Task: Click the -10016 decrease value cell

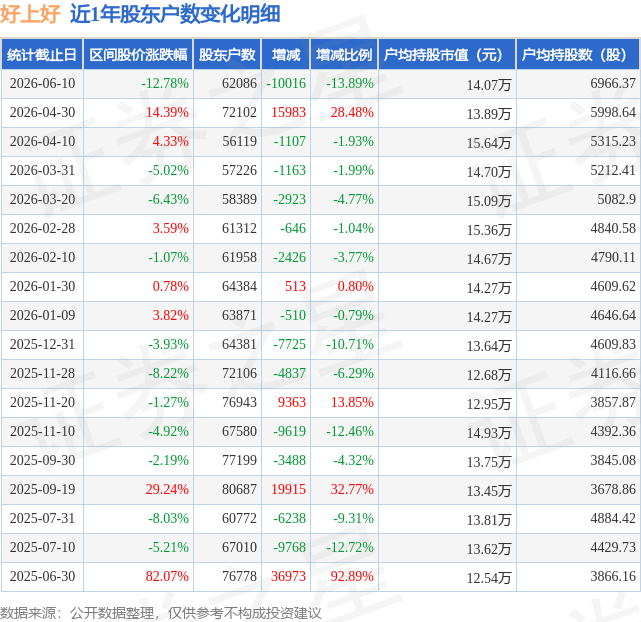Action: (x=286, y=83)
